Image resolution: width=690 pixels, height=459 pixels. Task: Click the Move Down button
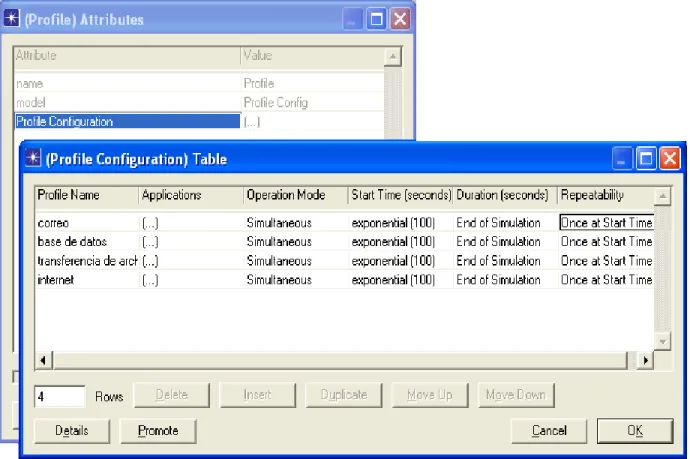tap(516, 395)
